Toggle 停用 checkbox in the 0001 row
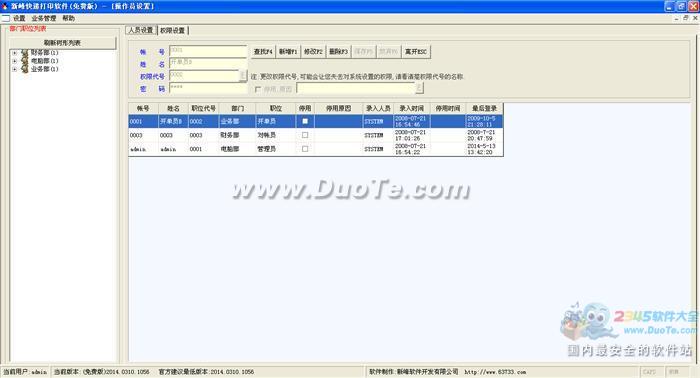700x378 pixels. 305,121
